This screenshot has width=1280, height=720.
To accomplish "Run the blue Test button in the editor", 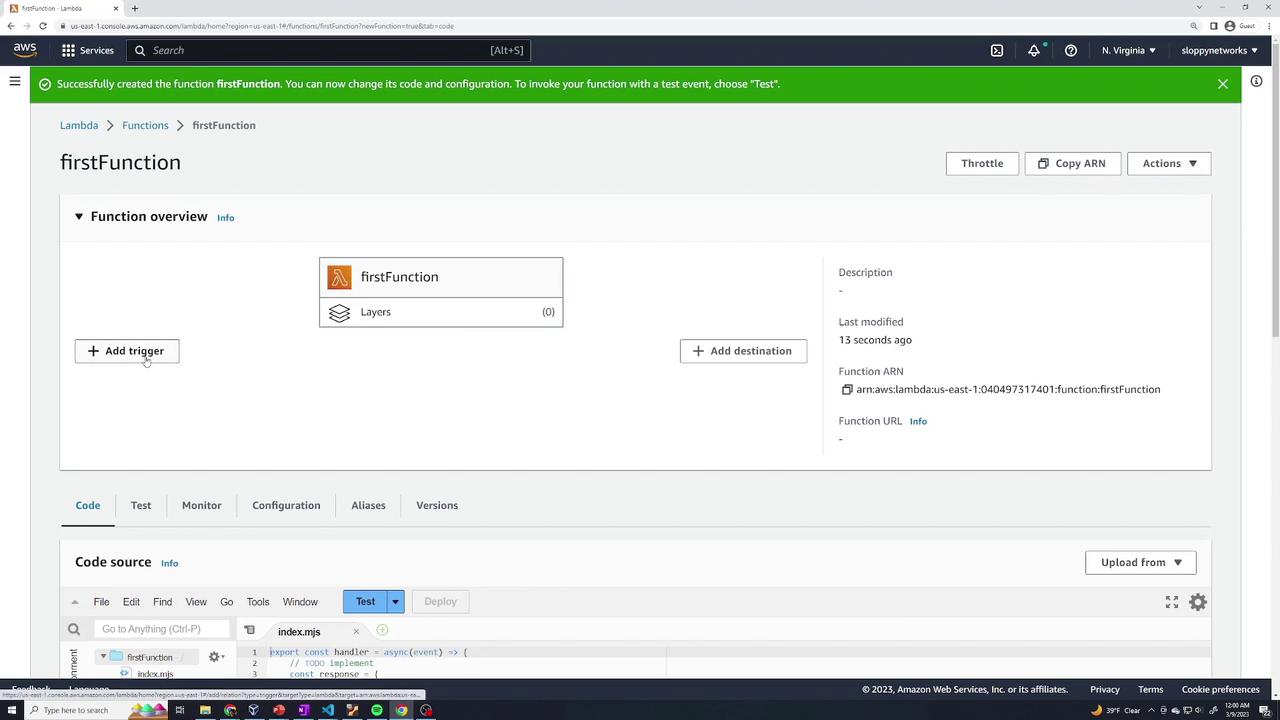I will pyautogui.click(x=365, y=602).
